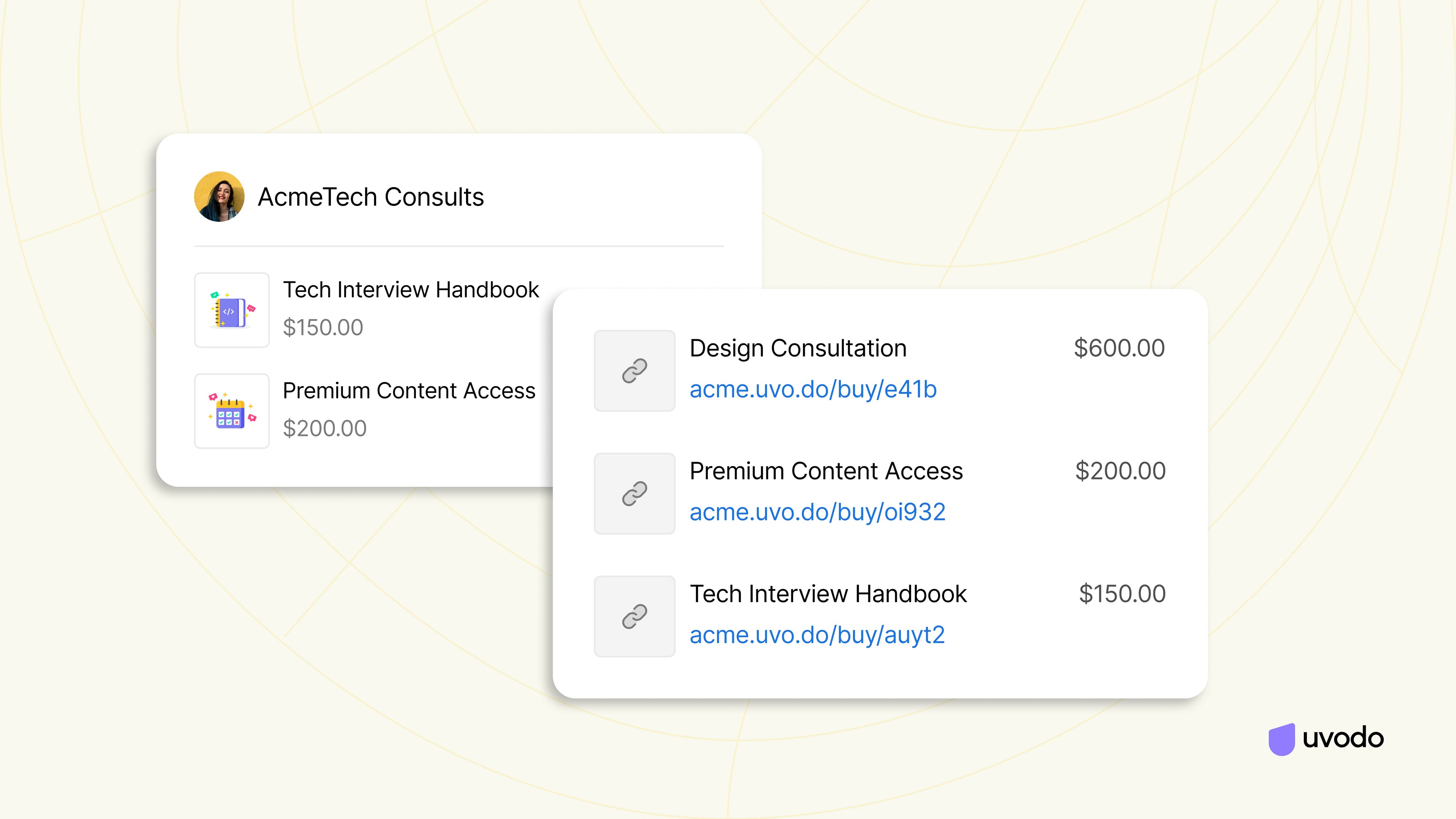Click the Premium Content Access title in links list
Viewport: 1456px width, 819px height.
[x=826, y=471]
